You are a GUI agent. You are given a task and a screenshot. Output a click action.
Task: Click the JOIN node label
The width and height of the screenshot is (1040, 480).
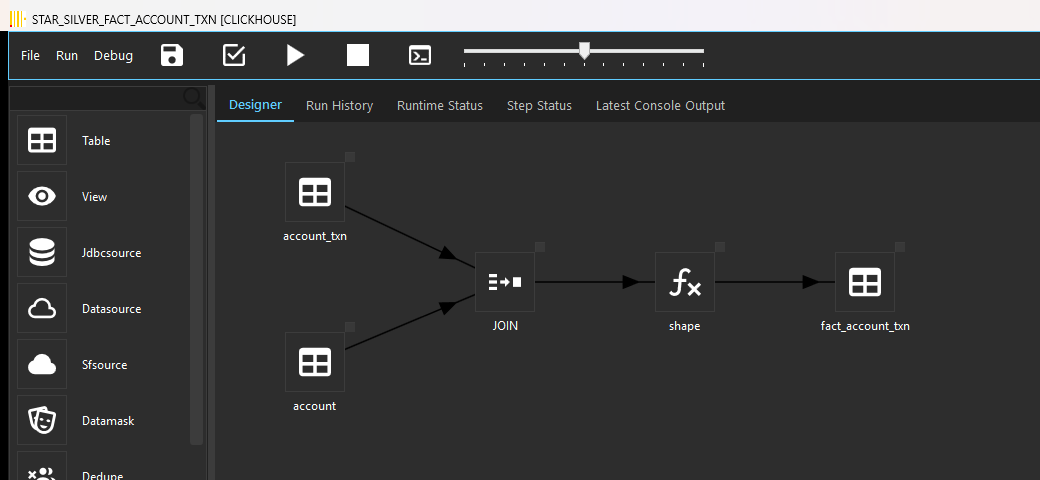tap(505, 326)
